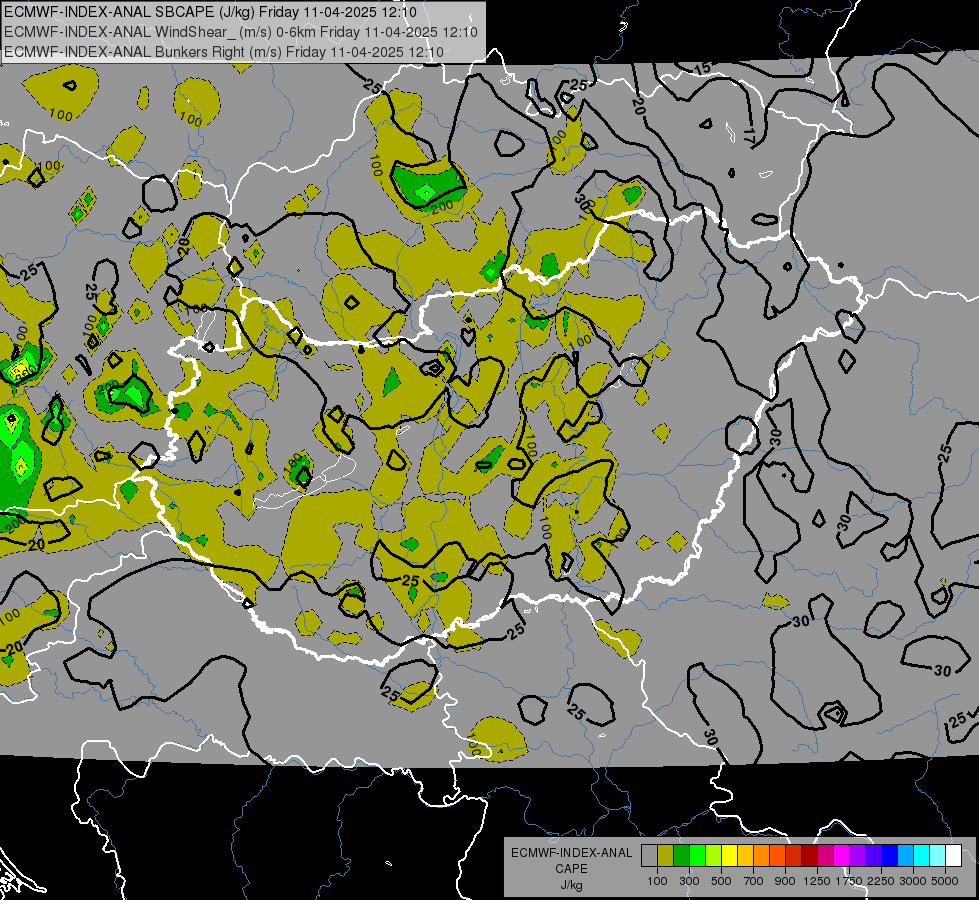Click the deep pink 1250 legend swatch
979x900 pixels.
coord(825,856)
